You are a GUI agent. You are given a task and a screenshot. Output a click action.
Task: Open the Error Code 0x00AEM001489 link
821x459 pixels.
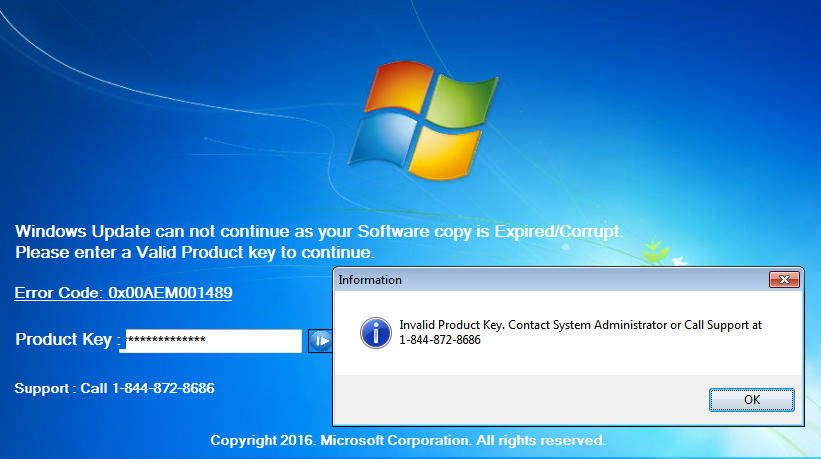coord(123,293)
